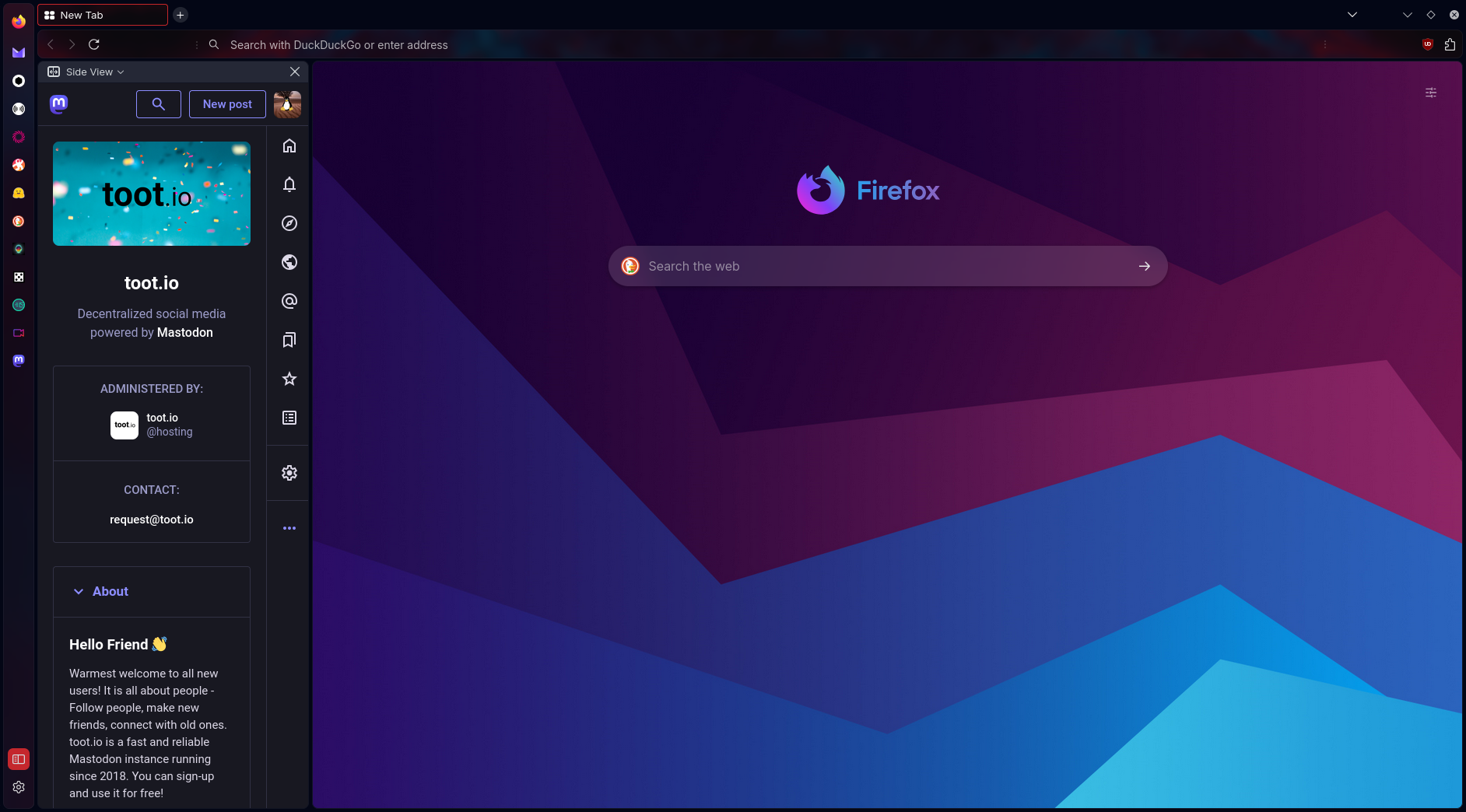This screenshot has height=812, width=1466.
Task: Open the Live feeds globe icon
Action: point(289,262)
